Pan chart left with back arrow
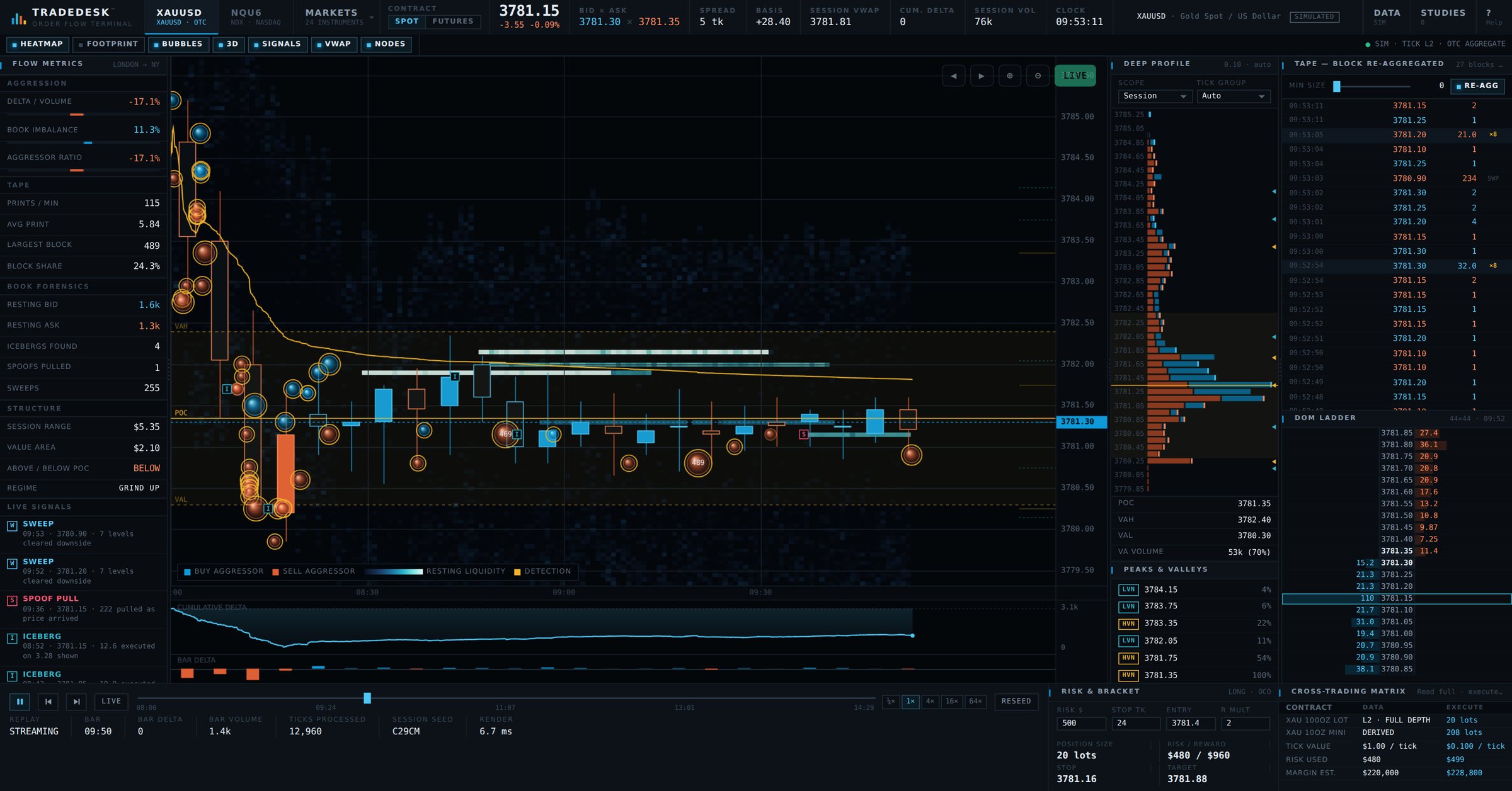 pos(953,76)
